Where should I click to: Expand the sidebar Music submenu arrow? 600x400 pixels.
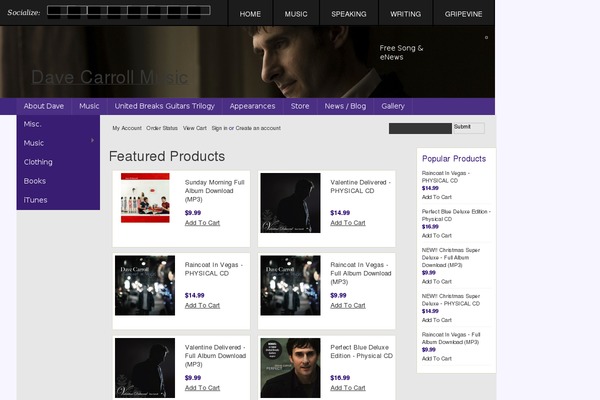[92, 140]
